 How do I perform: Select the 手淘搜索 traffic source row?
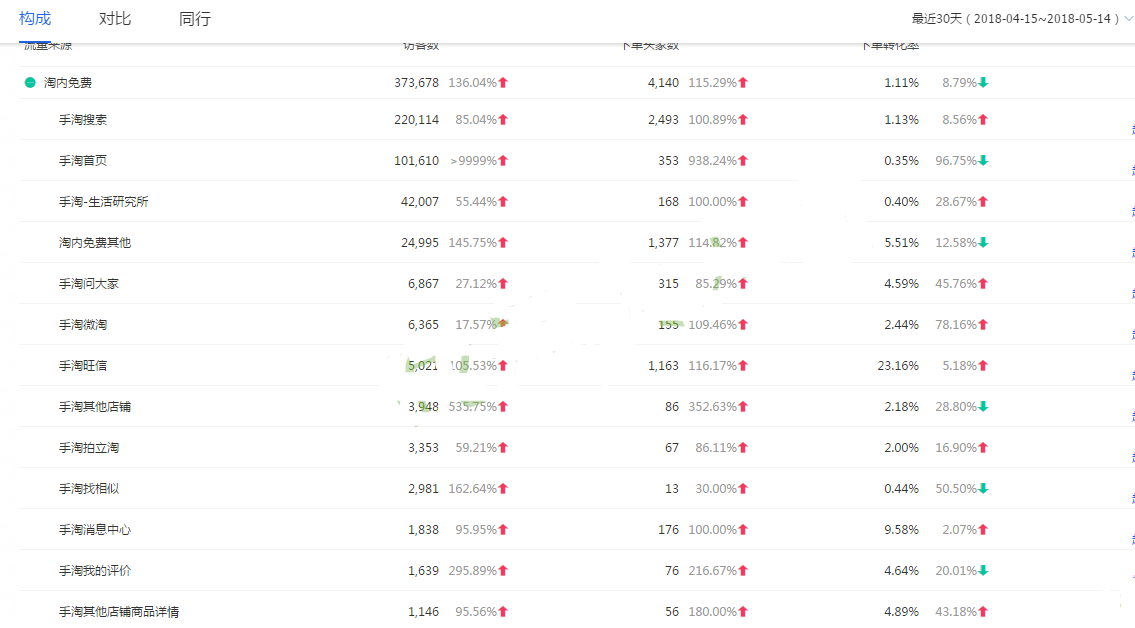[x=83, y=120]
